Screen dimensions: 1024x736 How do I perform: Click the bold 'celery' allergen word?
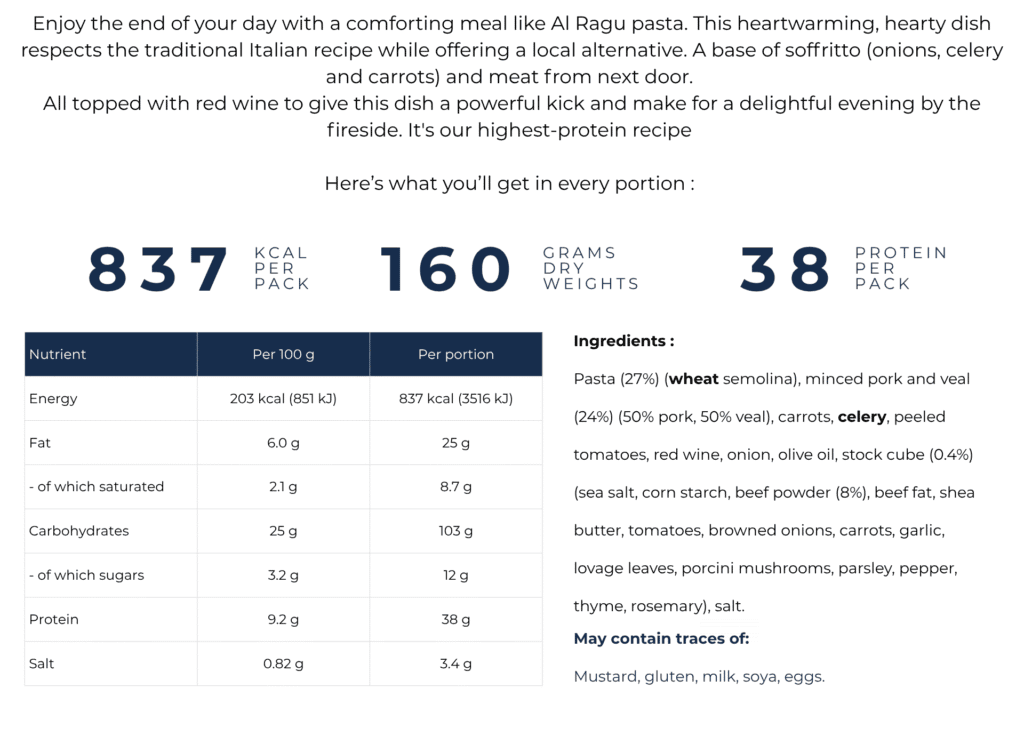coord(862,417)
